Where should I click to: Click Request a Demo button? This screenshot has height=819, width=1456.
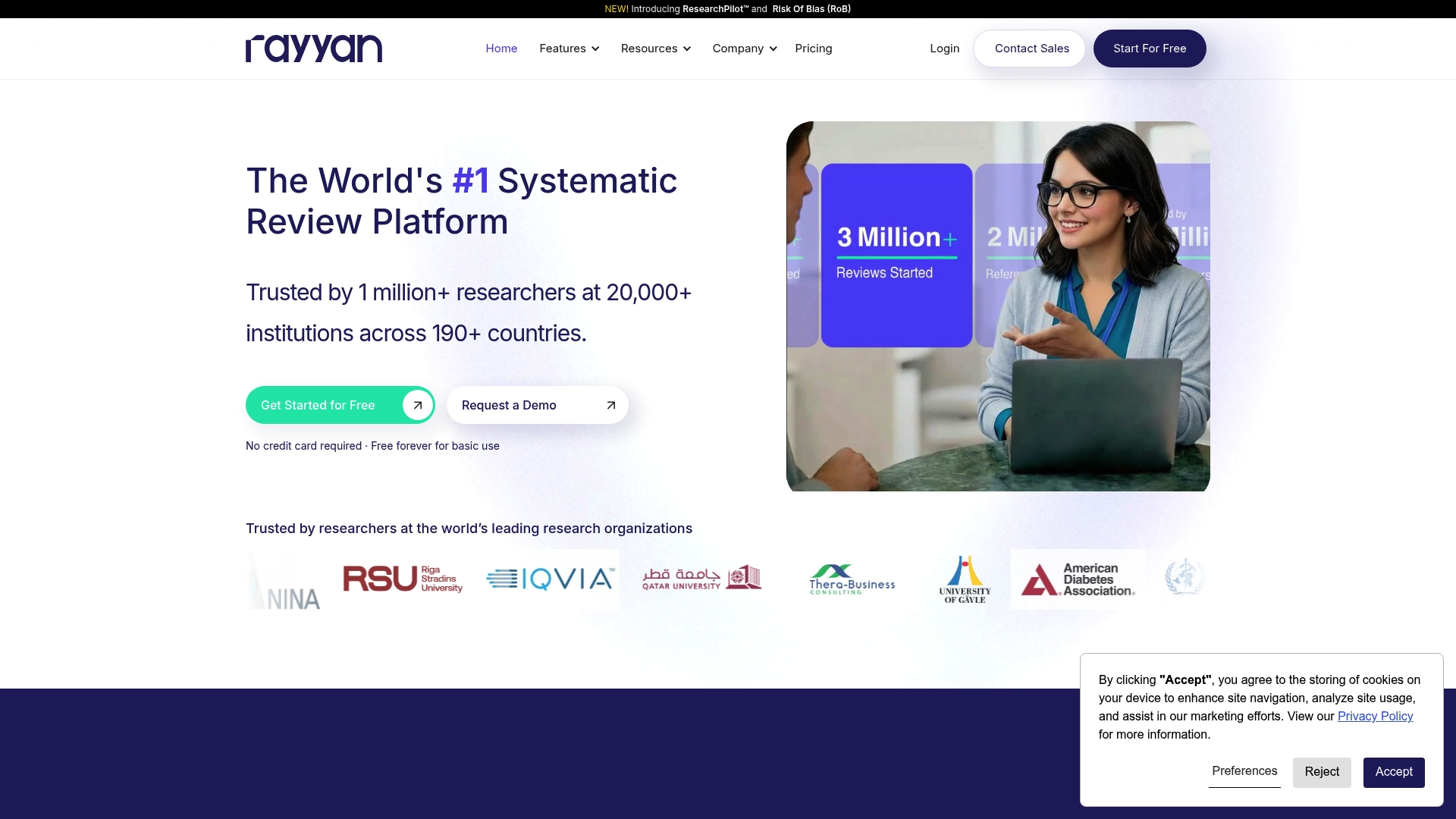pos(538,405)
